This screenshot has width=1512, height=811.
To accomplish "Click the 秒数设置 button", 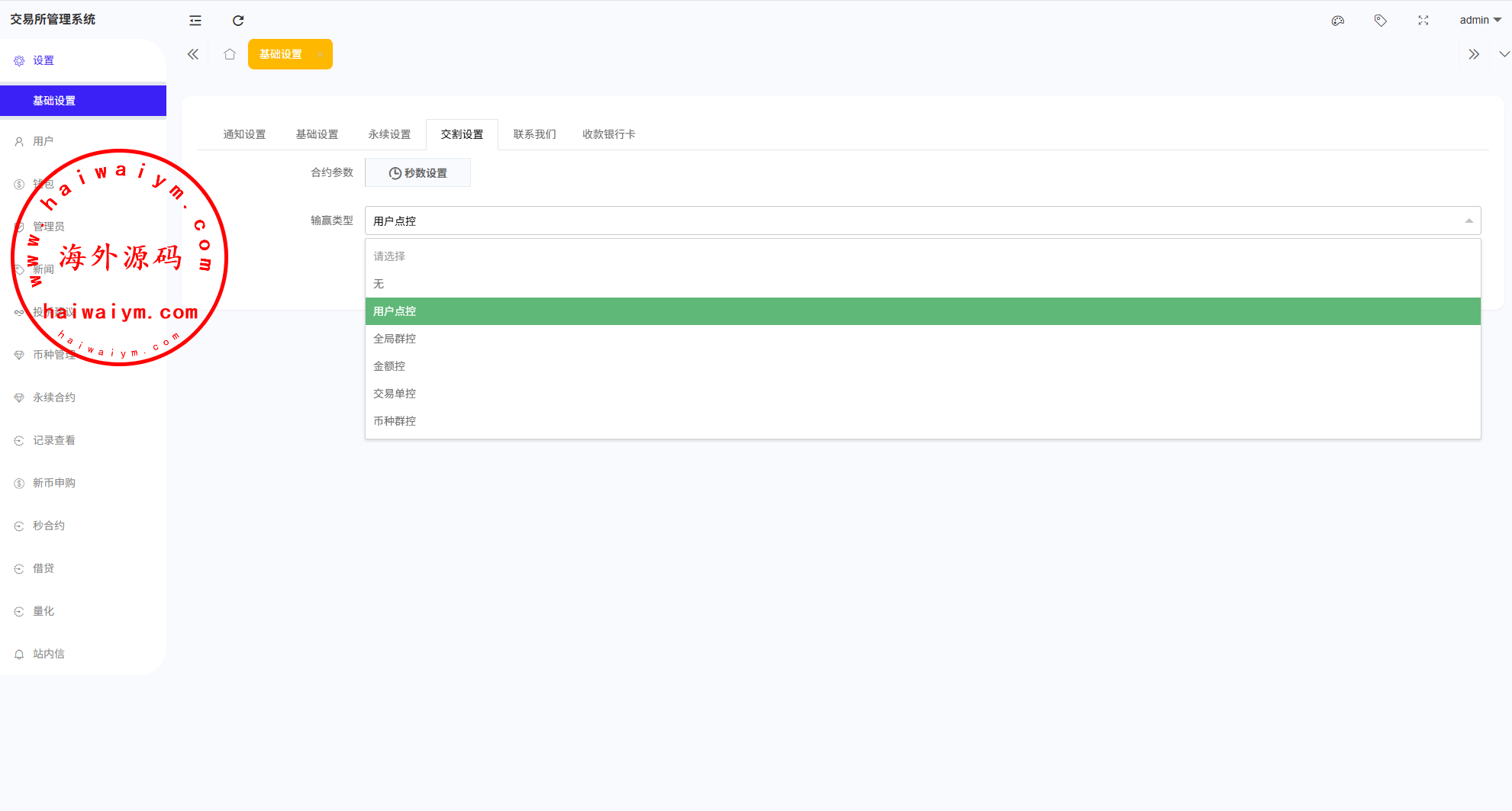I will (x=417, y=173).
